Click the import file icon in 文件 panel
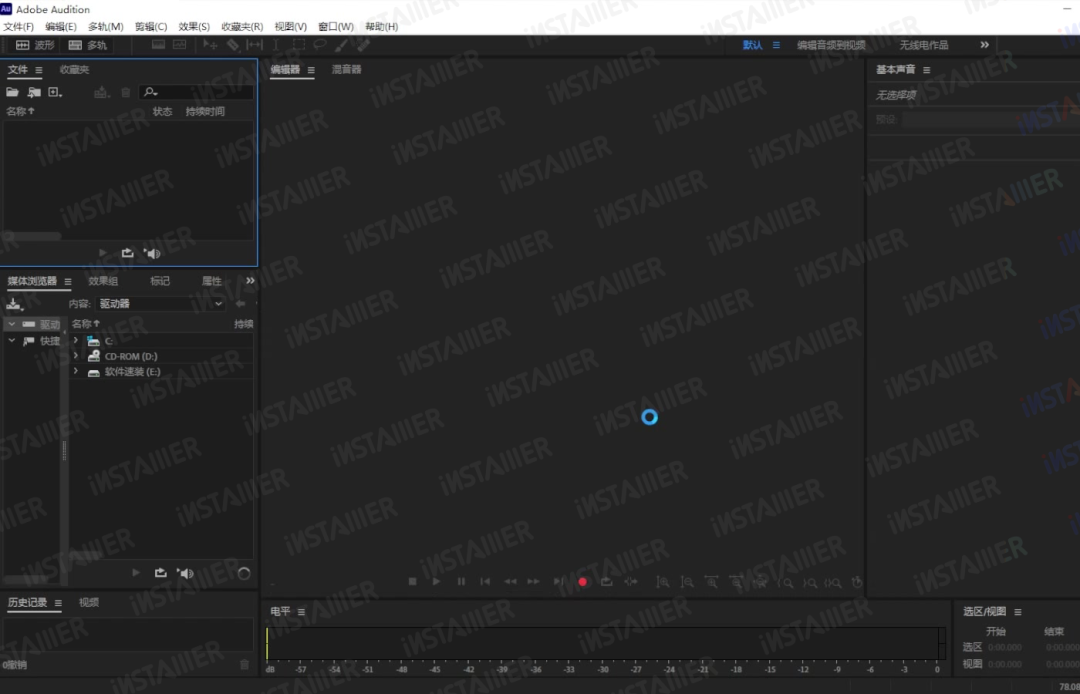1080x694 pixels. (x=34, y=92)
